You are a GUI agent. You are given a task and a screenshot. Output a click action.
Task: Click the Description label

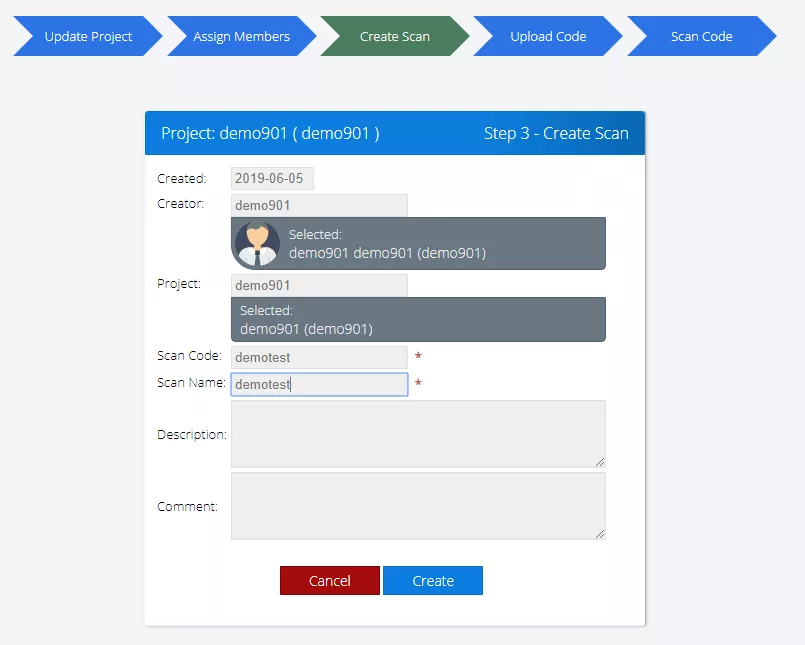point(191,434)
